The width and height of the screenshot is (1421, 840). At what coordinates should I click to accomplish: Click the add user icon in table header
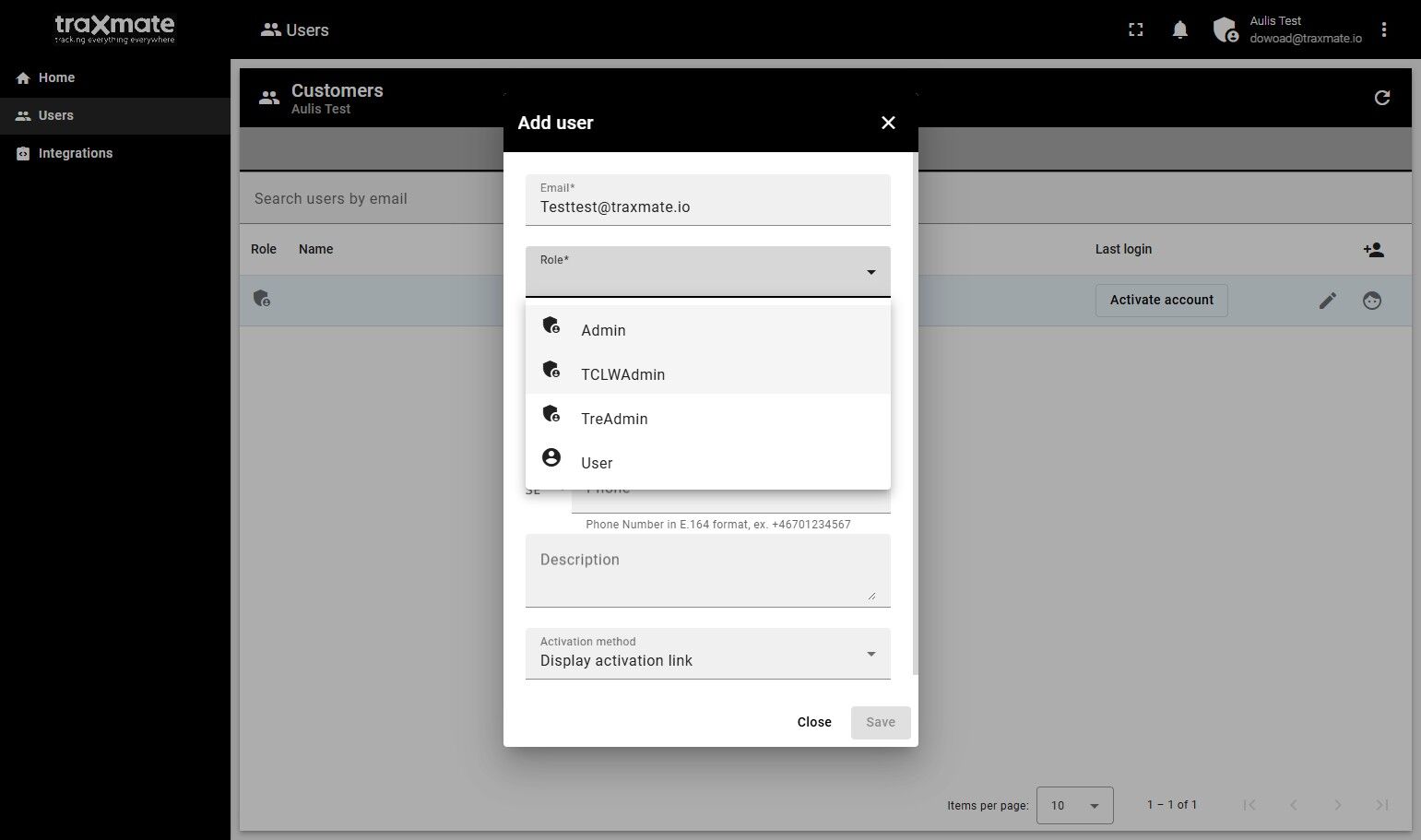pos(1373,250)
